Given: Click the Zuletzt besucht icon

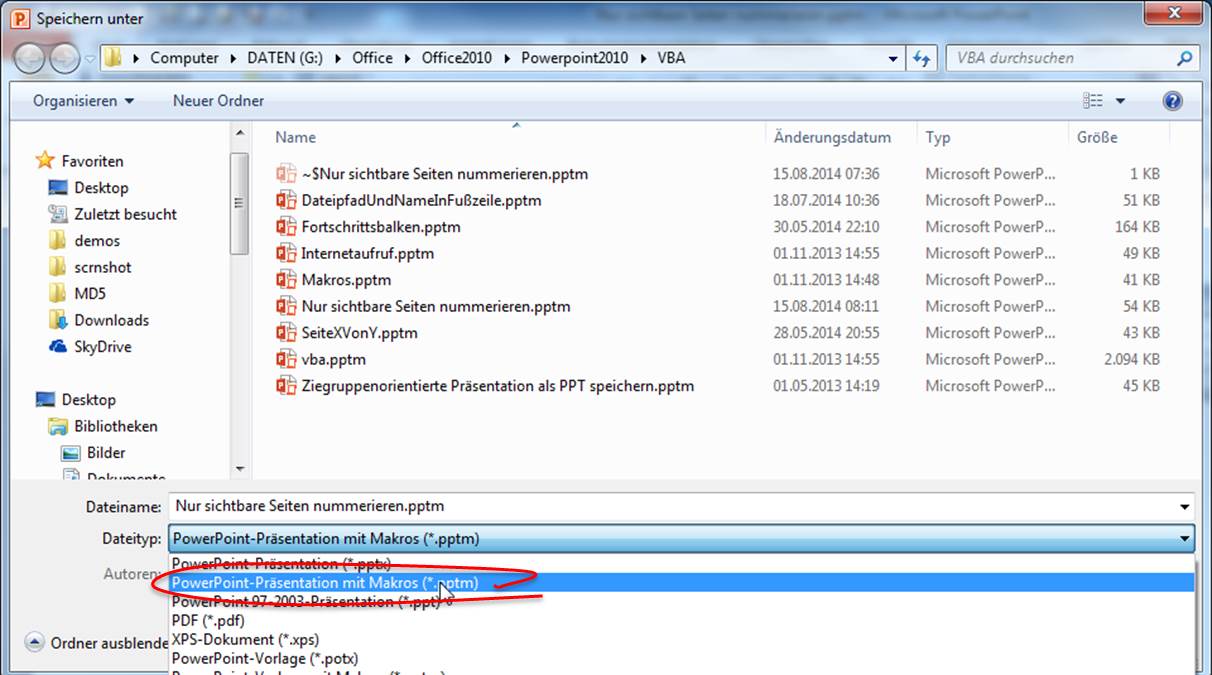Looking at the screenshot, I should [58, 214].
